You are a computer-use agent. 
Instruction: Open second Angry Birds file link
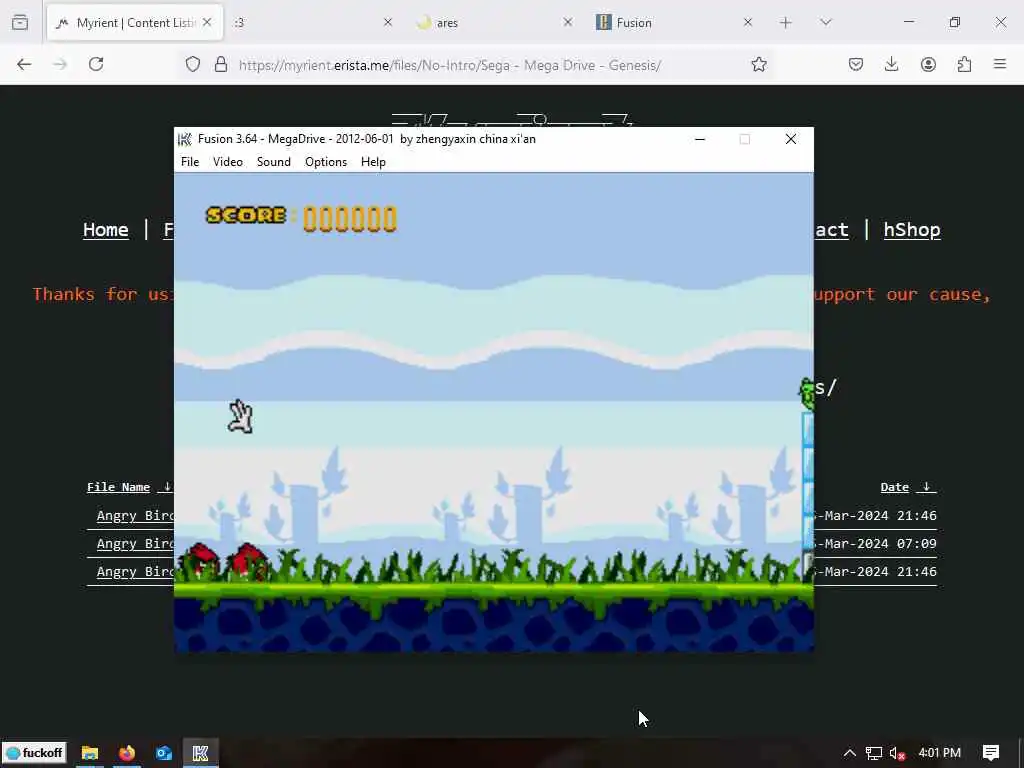[x=135, y=544]
